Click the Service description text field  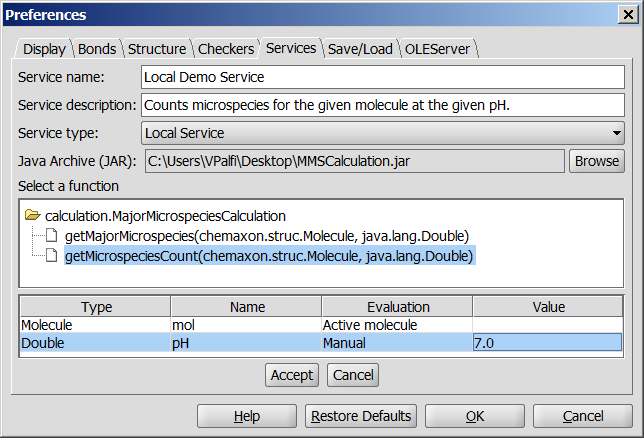click(x=382, y=105)
